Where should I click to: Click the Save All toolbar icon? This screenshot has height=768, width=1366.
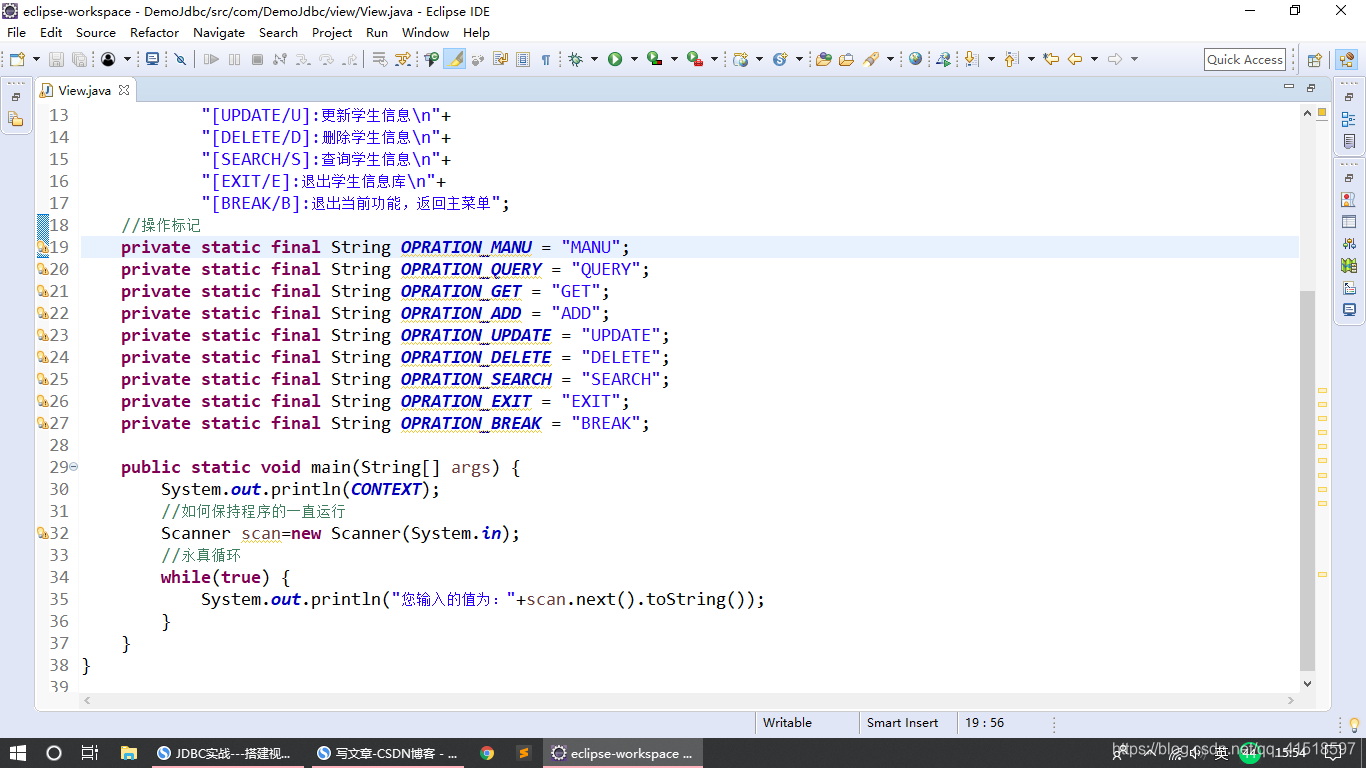79,60
